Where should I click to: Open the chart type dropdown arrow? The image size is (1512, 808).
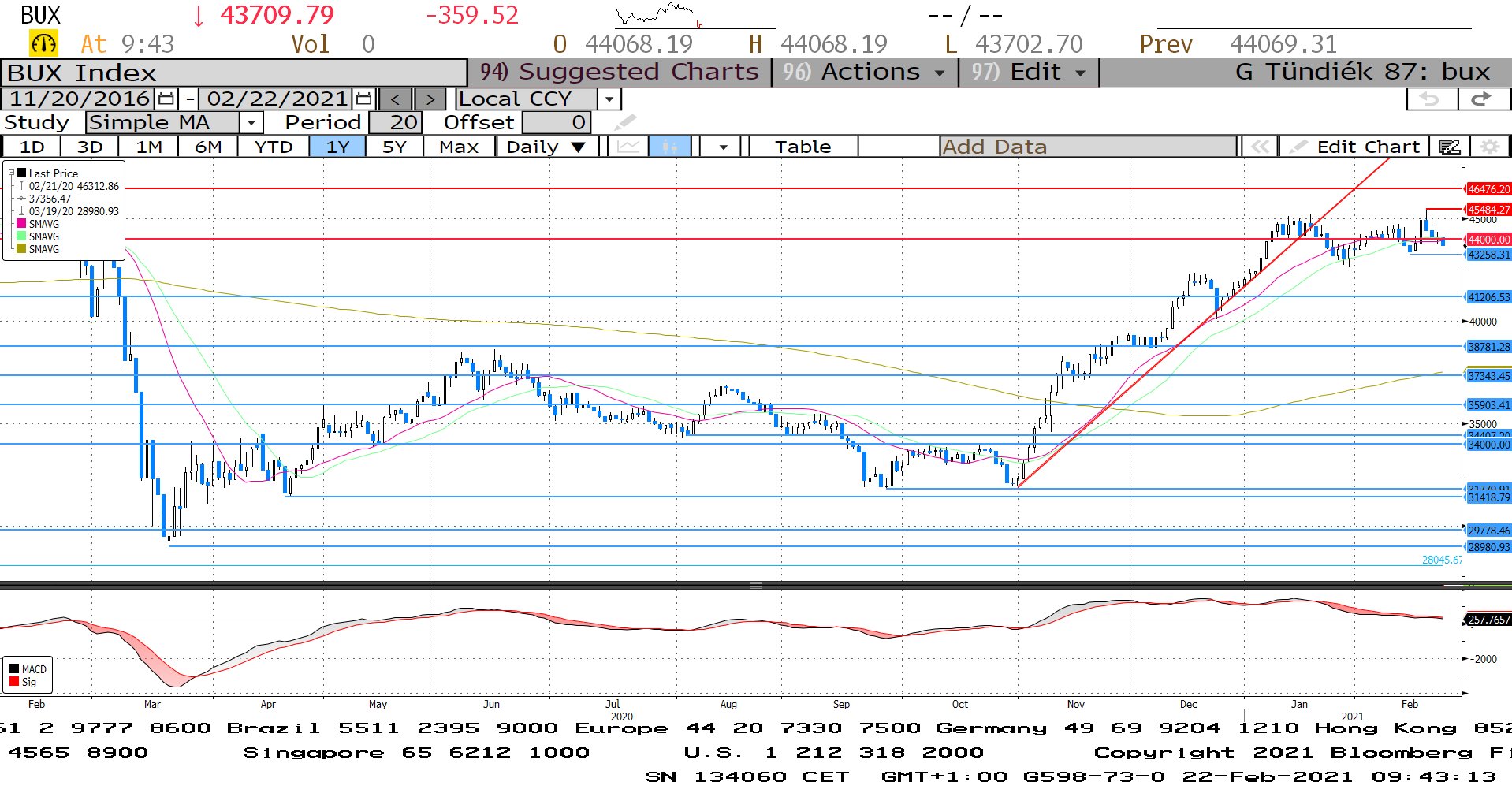tap(723, 147)
